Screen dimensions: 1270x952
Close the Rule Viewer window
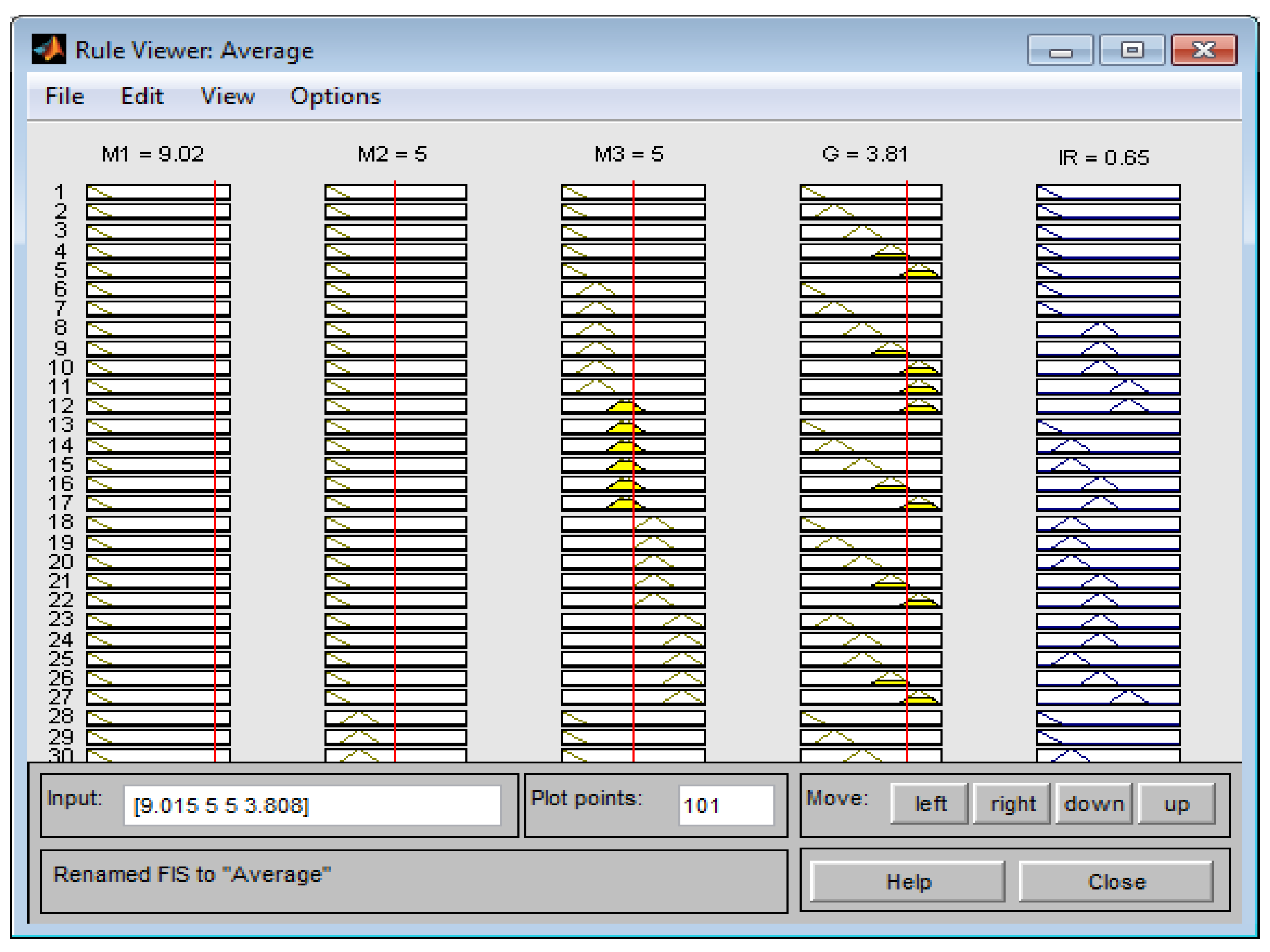pos(1203,50)
